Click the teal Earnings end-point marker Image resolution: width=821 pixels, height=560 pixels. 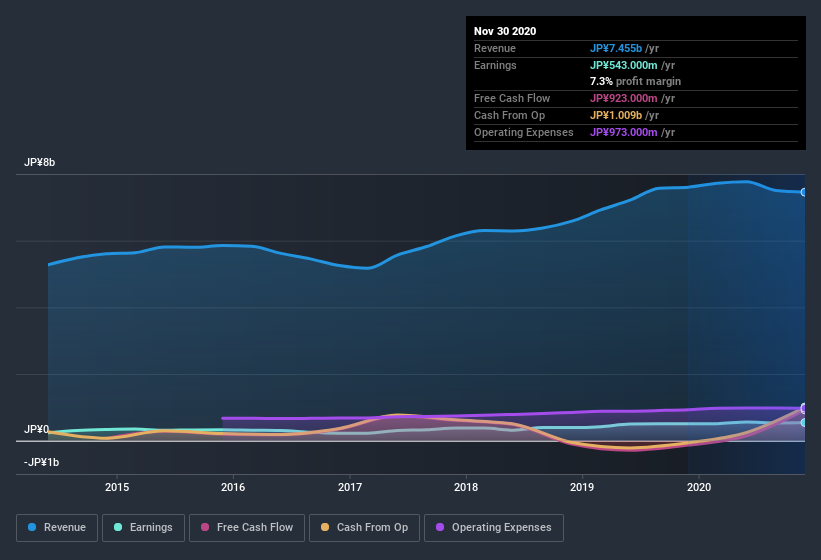804,423
